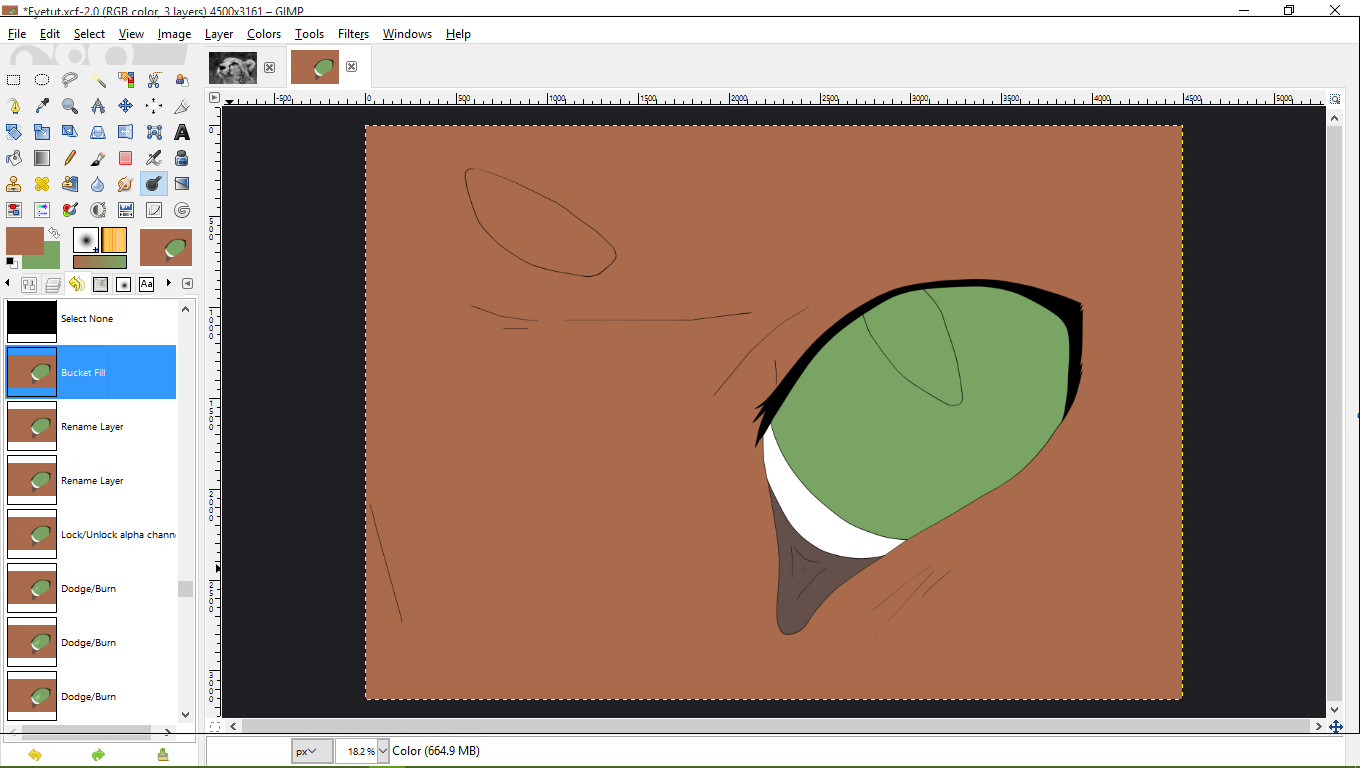Open the File menu
This screenshot has height=768, width=1360.
pyautogui.click(x=17, y=34)
